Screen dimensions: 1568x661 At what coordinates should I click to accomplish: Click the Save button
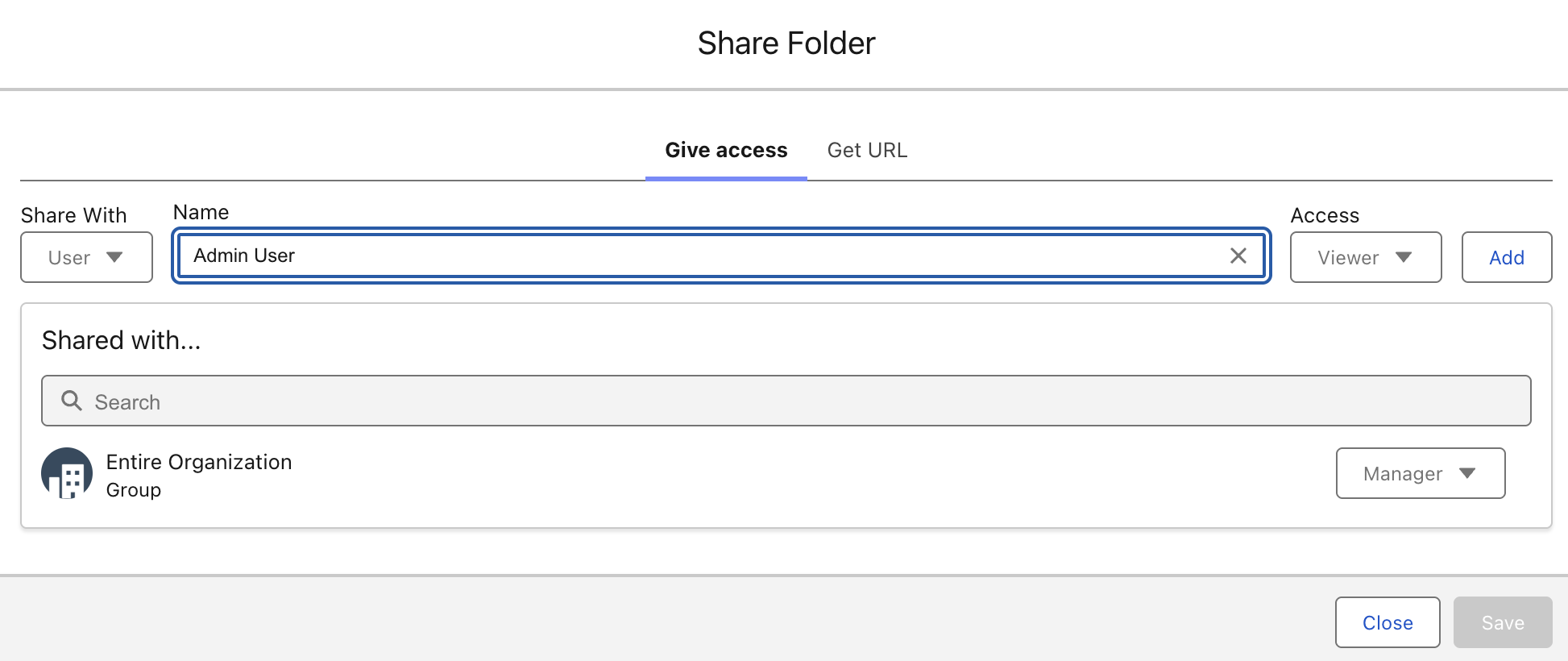coord(1503,622)
